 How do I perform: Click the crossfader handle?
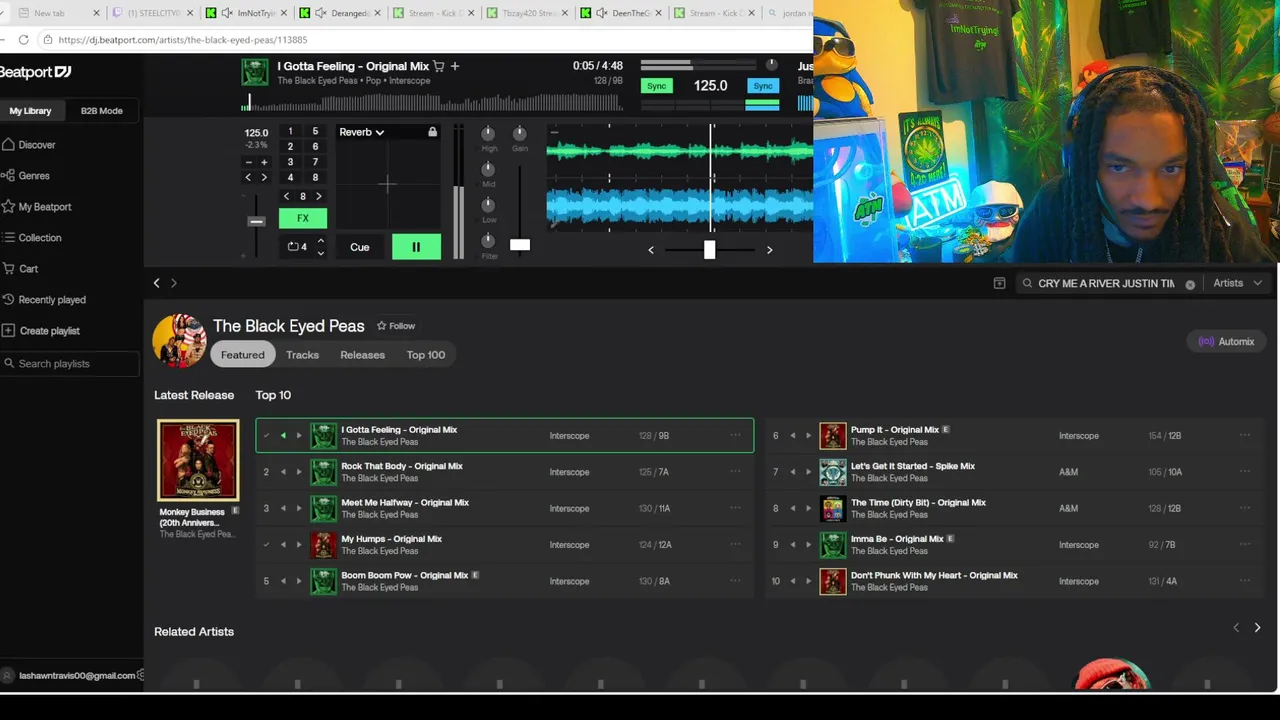click(x=709, y=249)
